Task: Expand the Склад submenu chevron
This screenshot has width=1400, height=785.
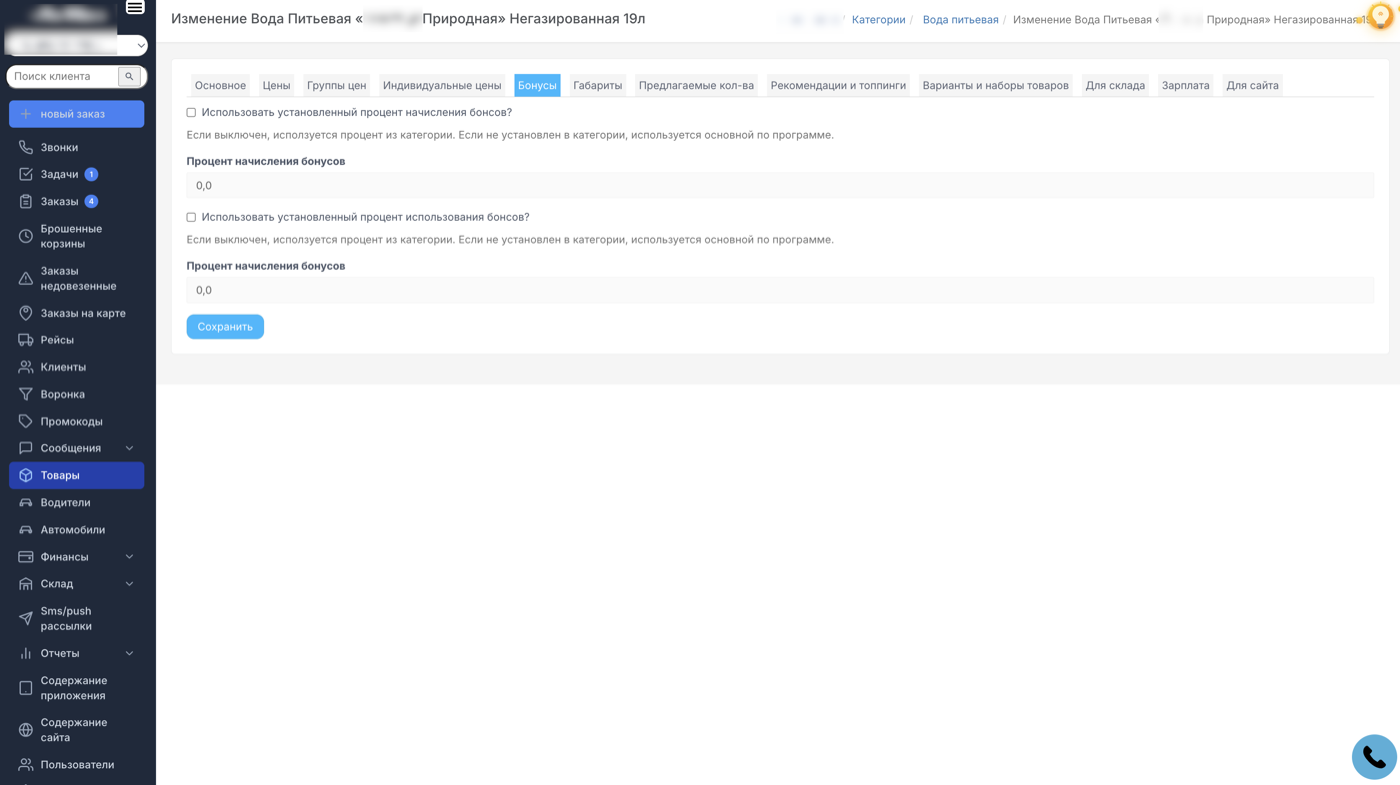Action: [x=129, y=584]
